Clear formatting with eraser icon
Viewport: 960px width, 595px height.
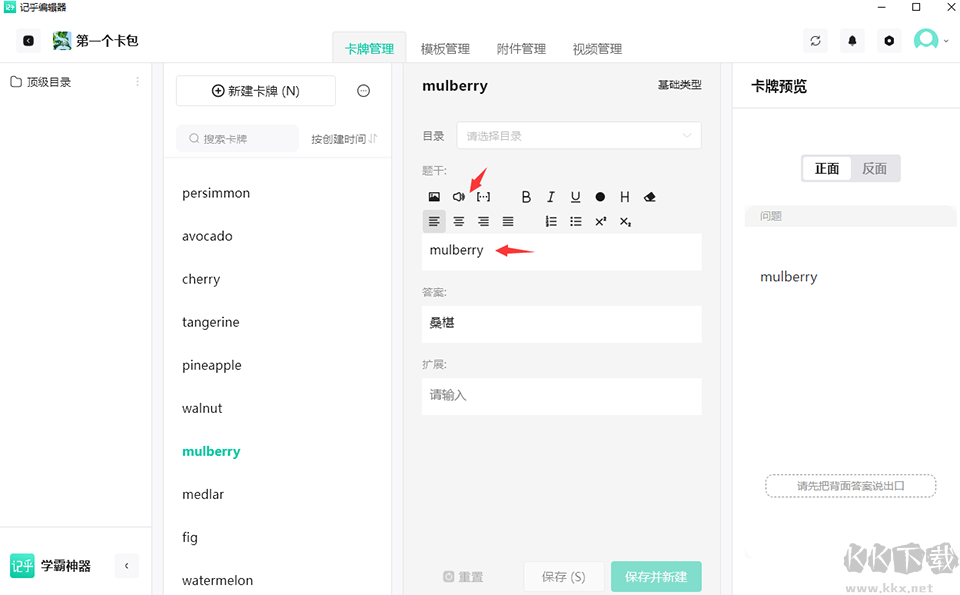[x=650, y=196]
